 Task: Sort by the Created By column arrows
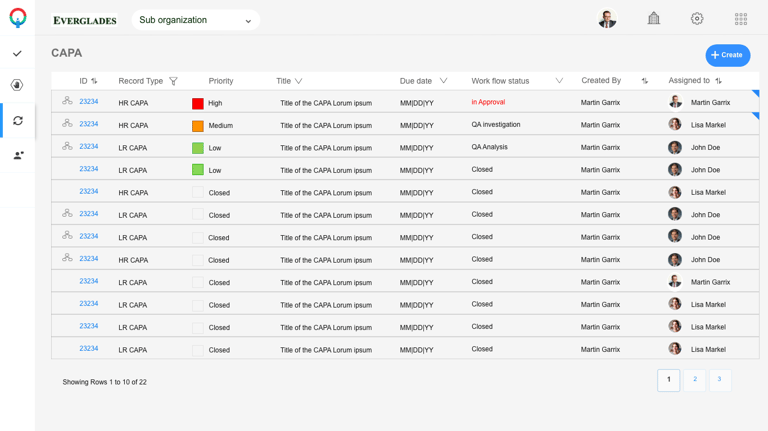[x=645, y=81]
